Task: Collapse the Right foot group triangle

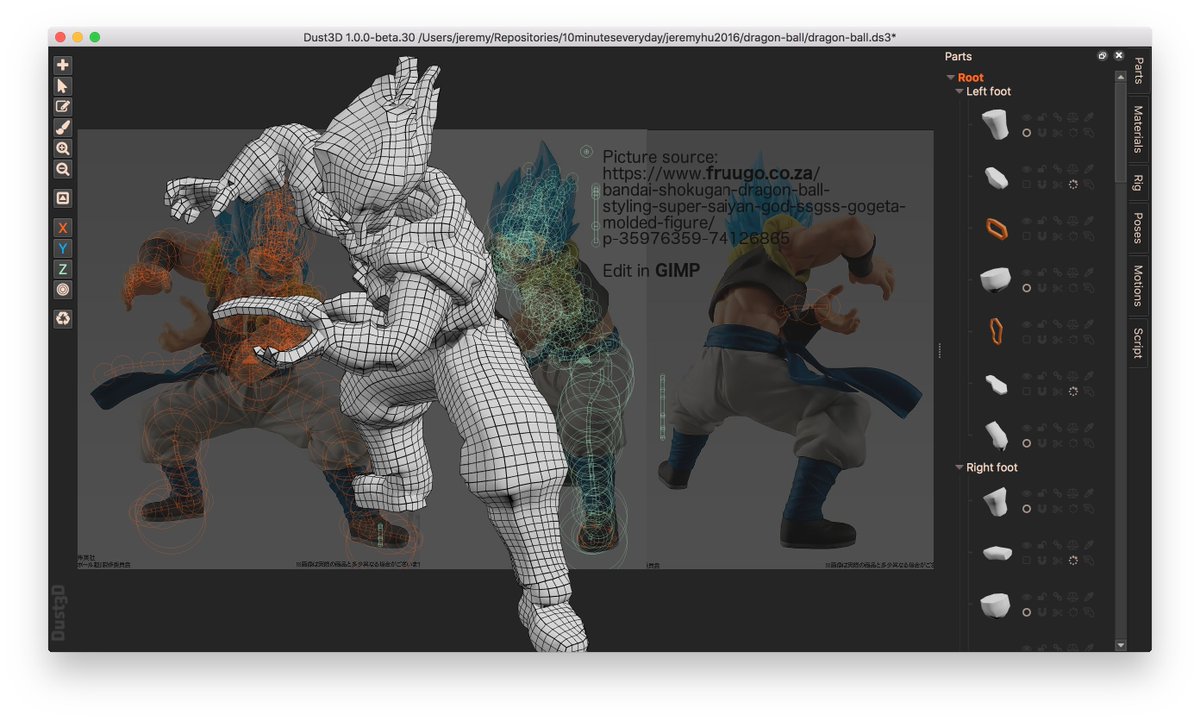Action: [959, 467]
